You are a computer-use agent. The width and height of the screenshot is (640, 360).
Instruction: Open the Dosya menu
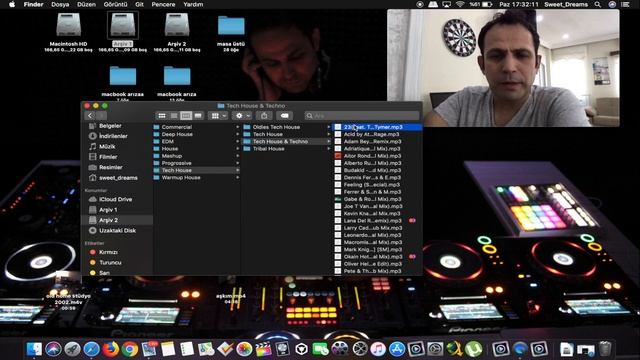(x=60, y=4)
